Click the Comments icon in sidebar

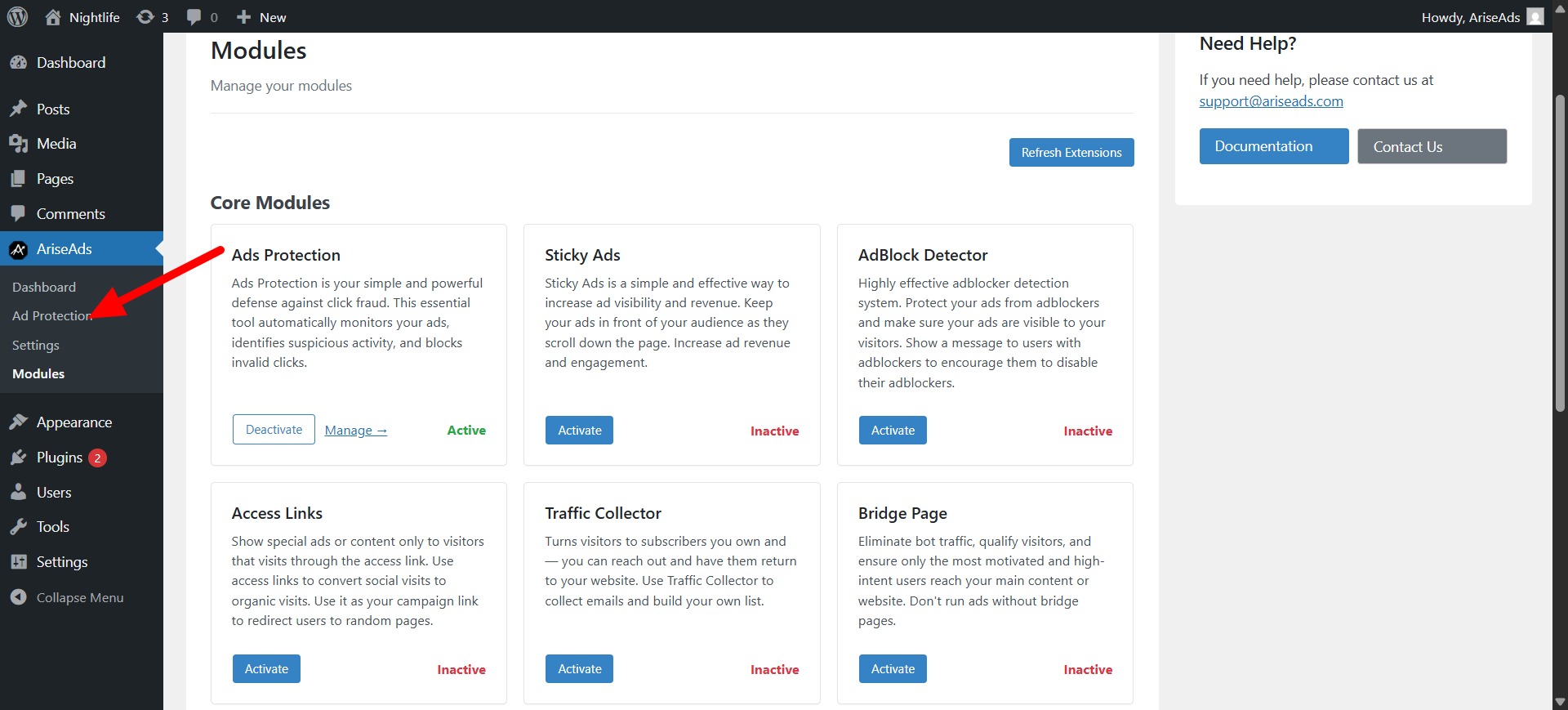18,214
